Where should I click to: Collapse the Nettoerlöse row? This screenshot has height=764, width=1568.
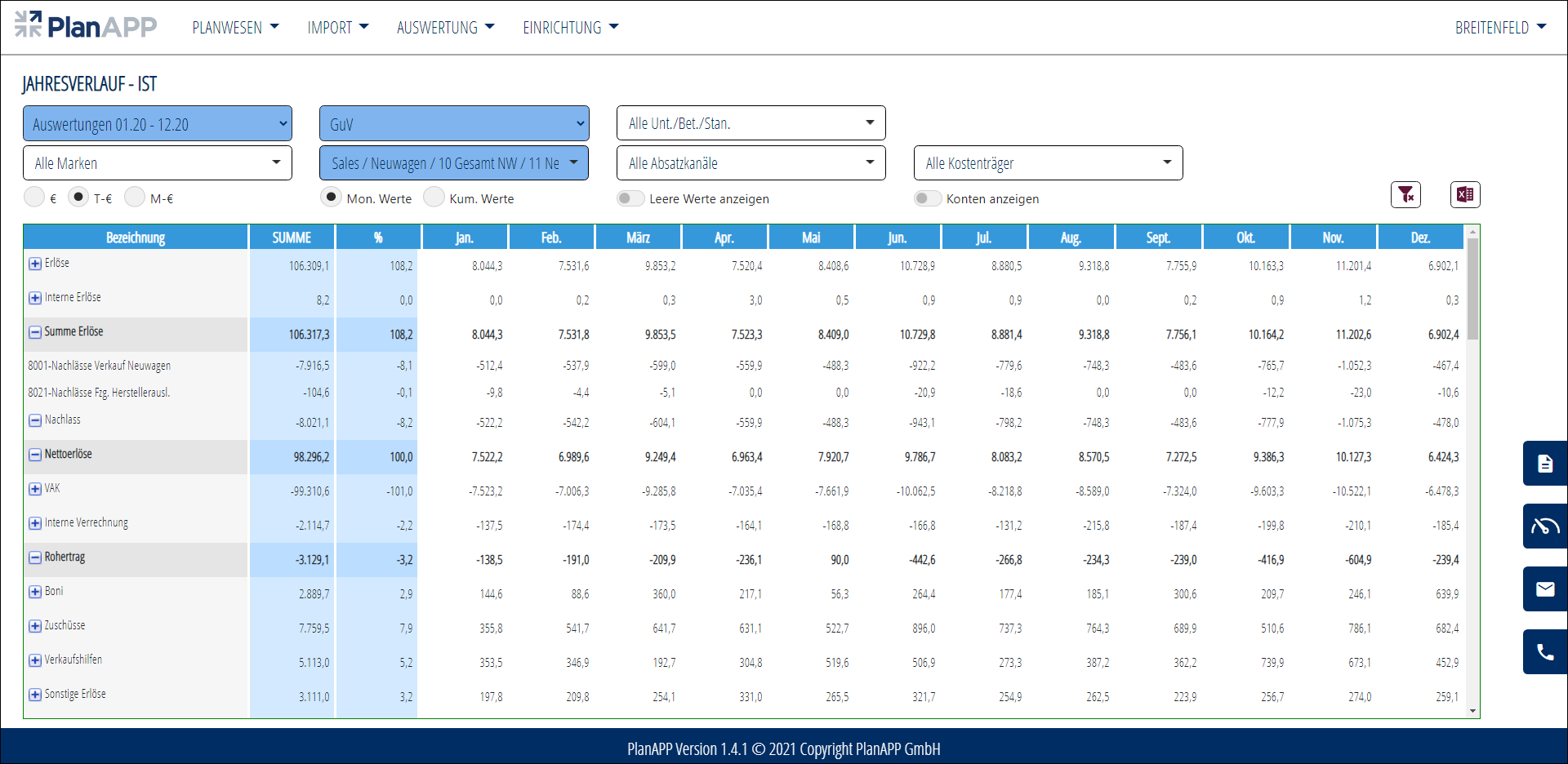pos(35,455)
